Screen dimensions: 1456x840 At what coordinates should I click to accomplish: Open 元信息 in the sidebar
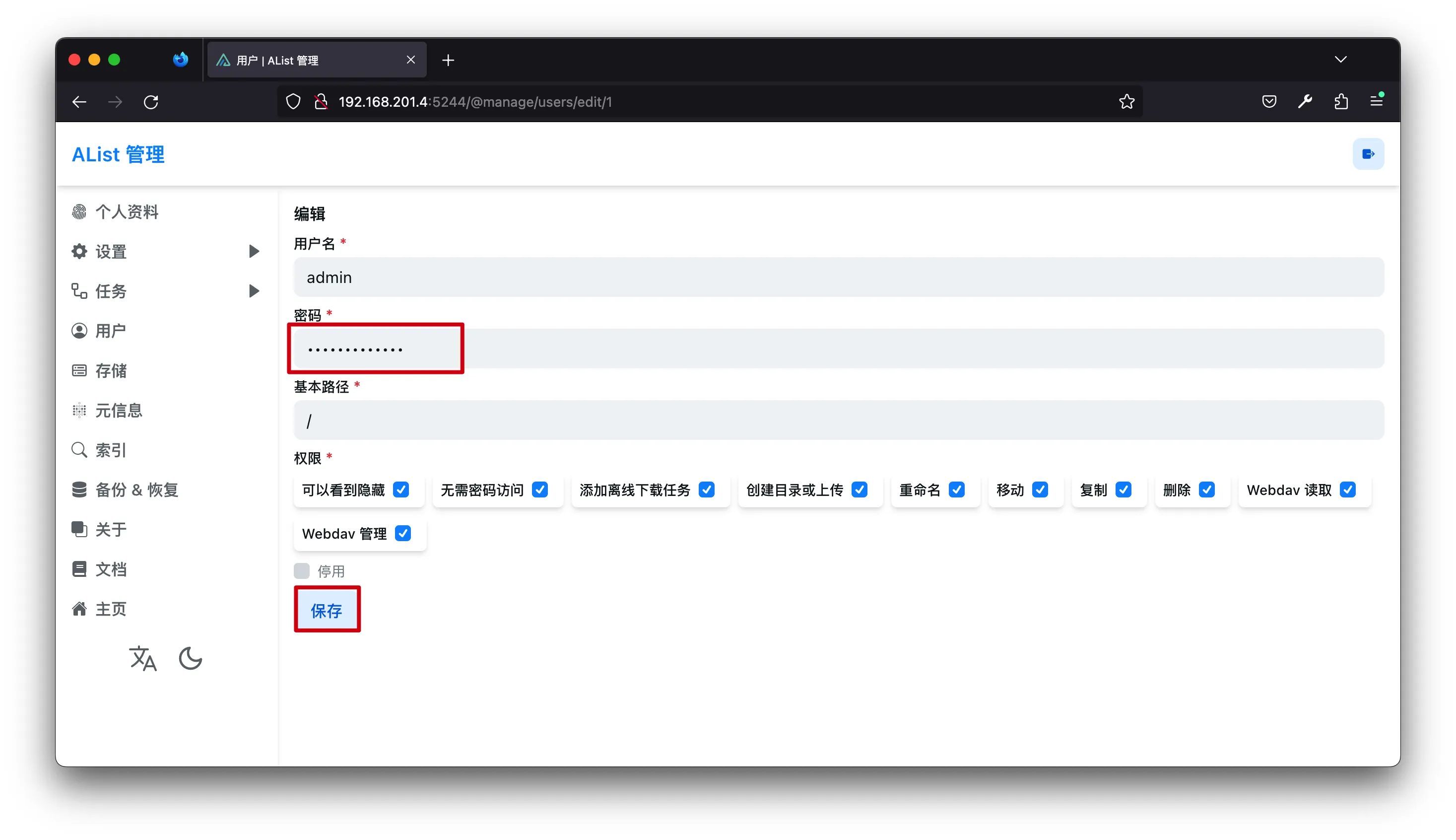(x=118, y=410)
